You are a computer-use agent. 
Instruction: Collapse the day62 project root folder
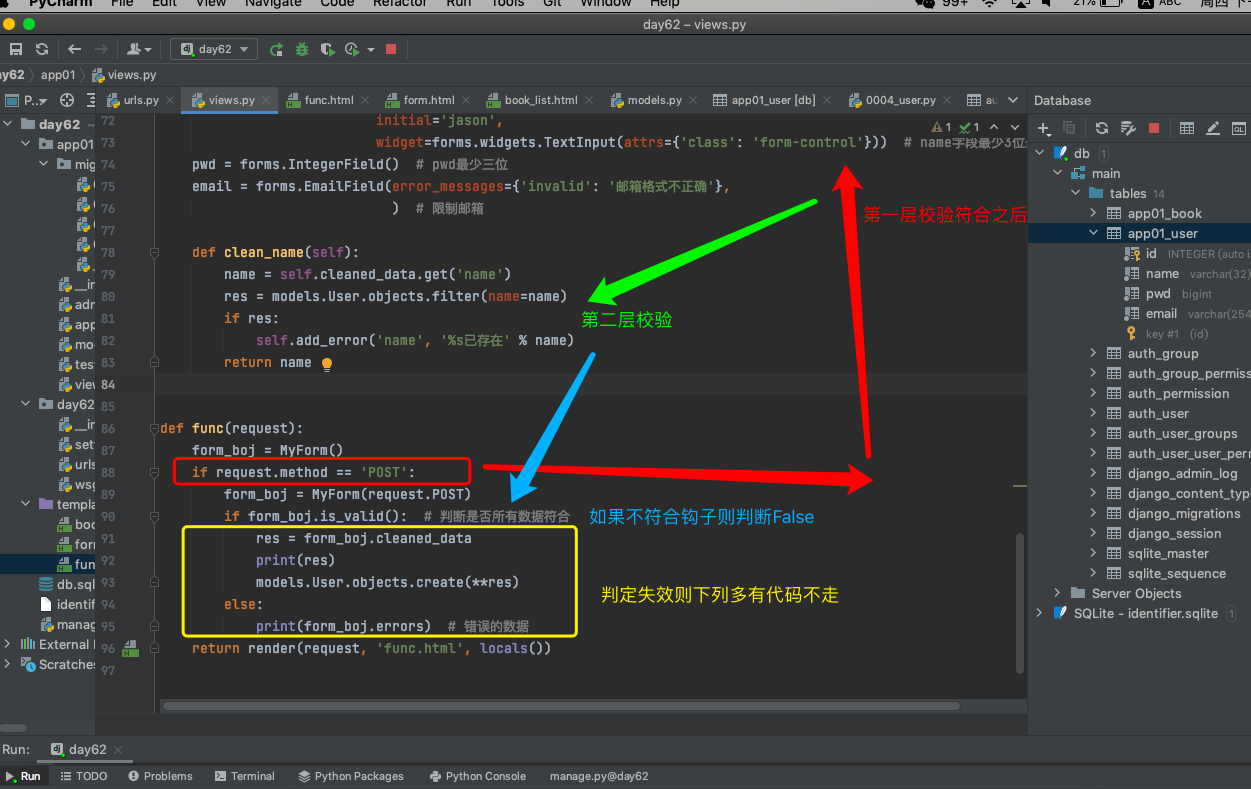point(8,124)
